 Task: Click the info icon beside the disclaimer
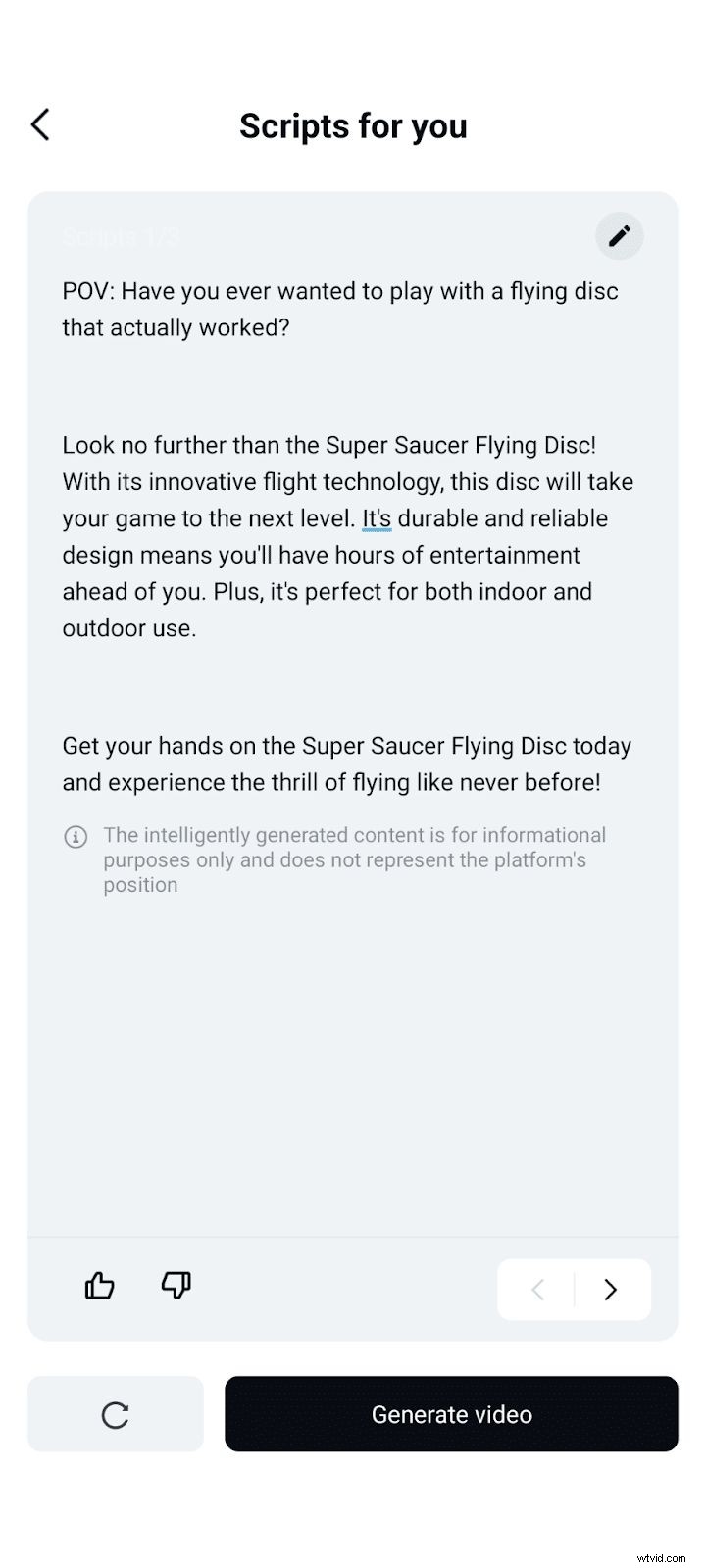pos(76,837)
